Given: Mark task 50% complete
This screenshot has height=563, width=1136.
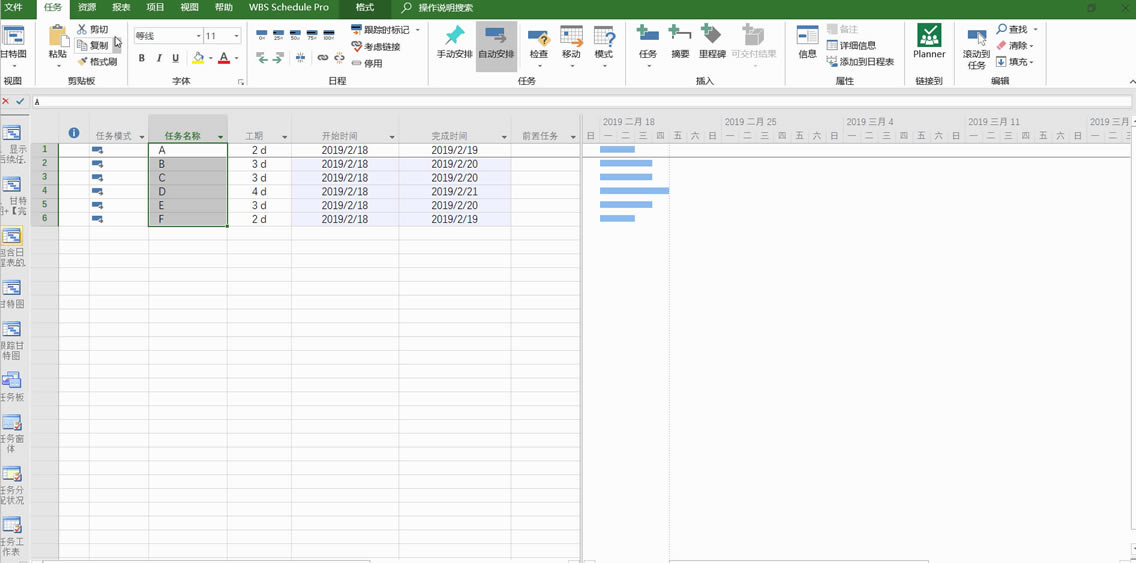Looking at the screenshot, I should [295, 34].
